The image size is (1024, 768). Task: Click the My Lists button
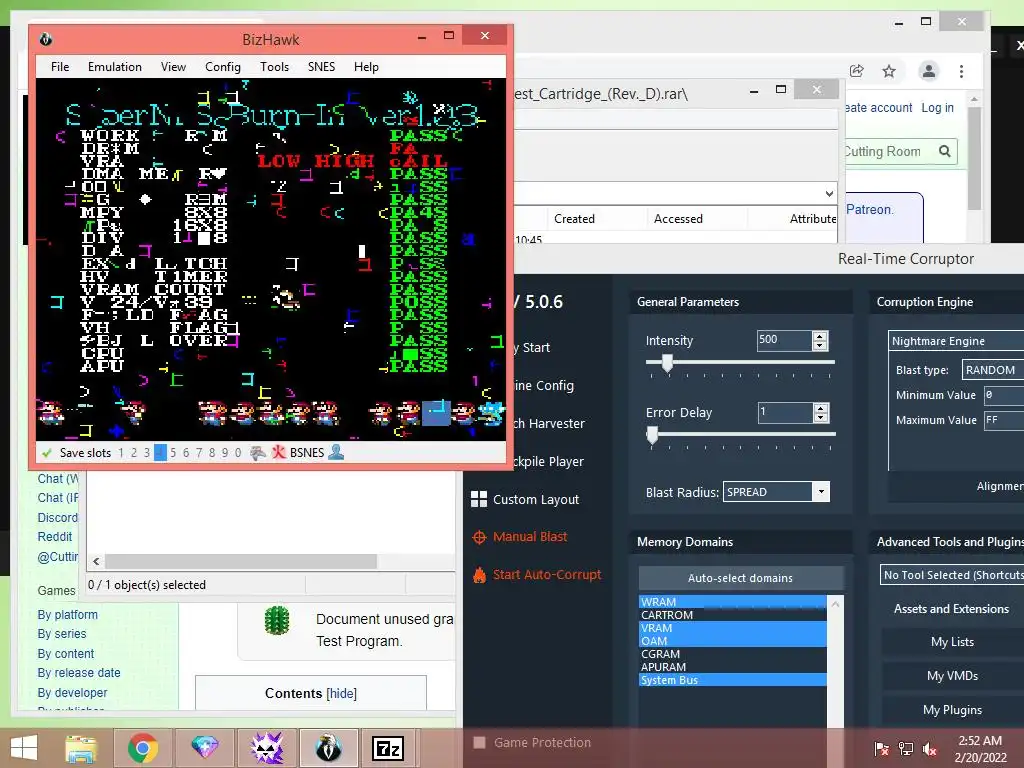point(952,642)
